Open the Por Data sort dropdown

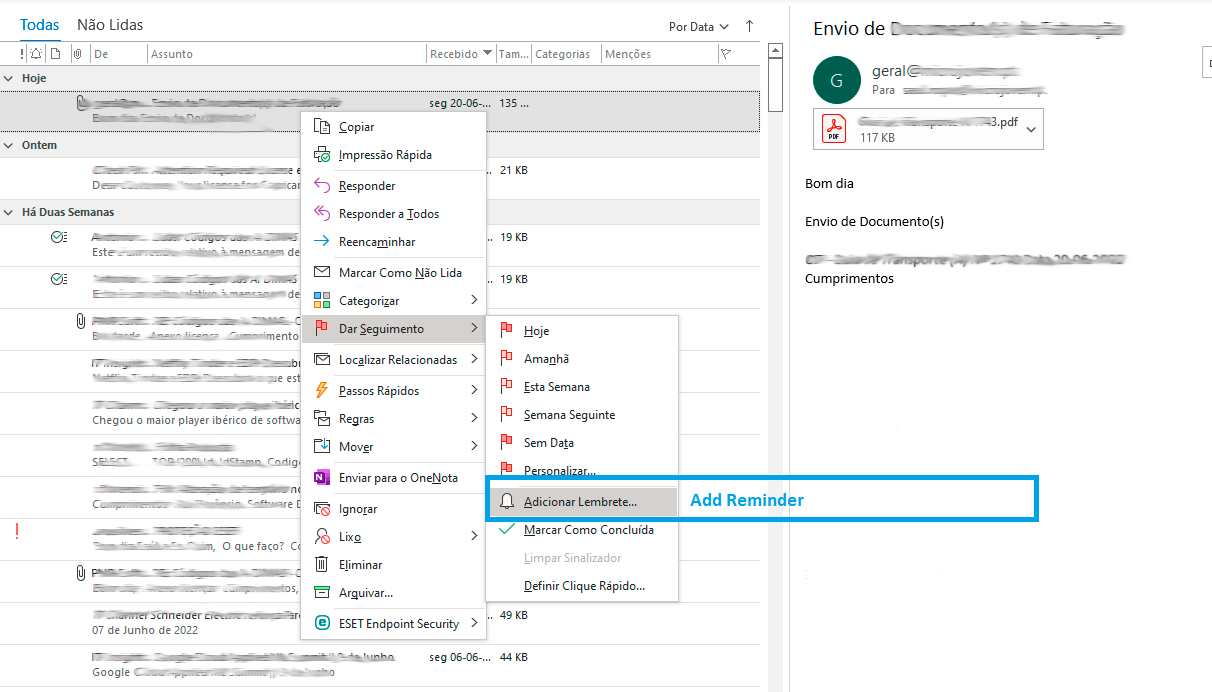pos(699,27)
